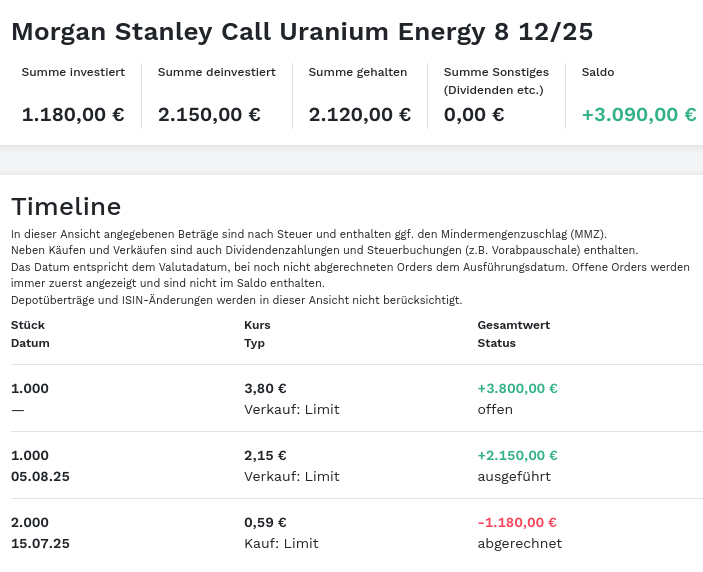Click the 1.180,00 € invested sum value
703x572 pixels.
[x=73, y=114]
